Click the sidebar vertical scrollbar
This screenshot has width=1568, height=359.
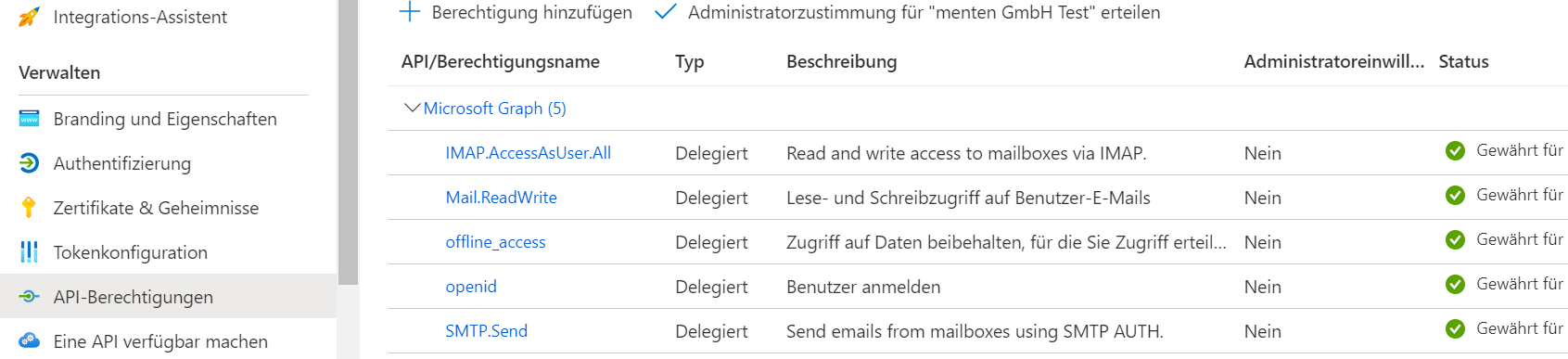tap(348, 142)
